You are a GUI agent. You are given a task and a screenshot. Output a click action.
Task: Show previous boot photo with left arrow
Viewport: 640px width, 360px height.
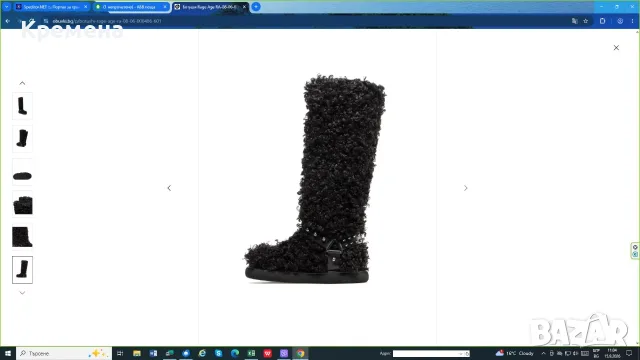169,188
